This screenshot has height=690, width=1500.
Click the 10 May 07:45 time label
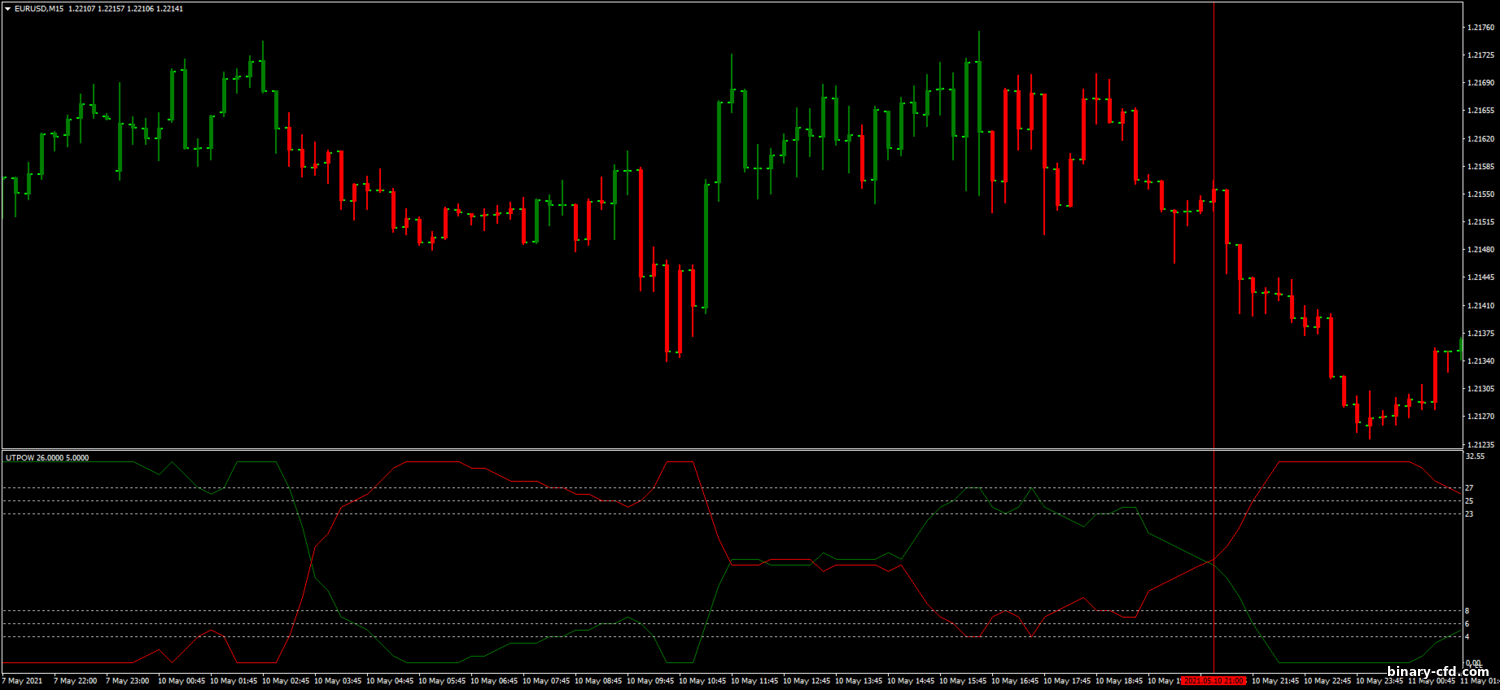pyautogui.click(x=547, y=681)
